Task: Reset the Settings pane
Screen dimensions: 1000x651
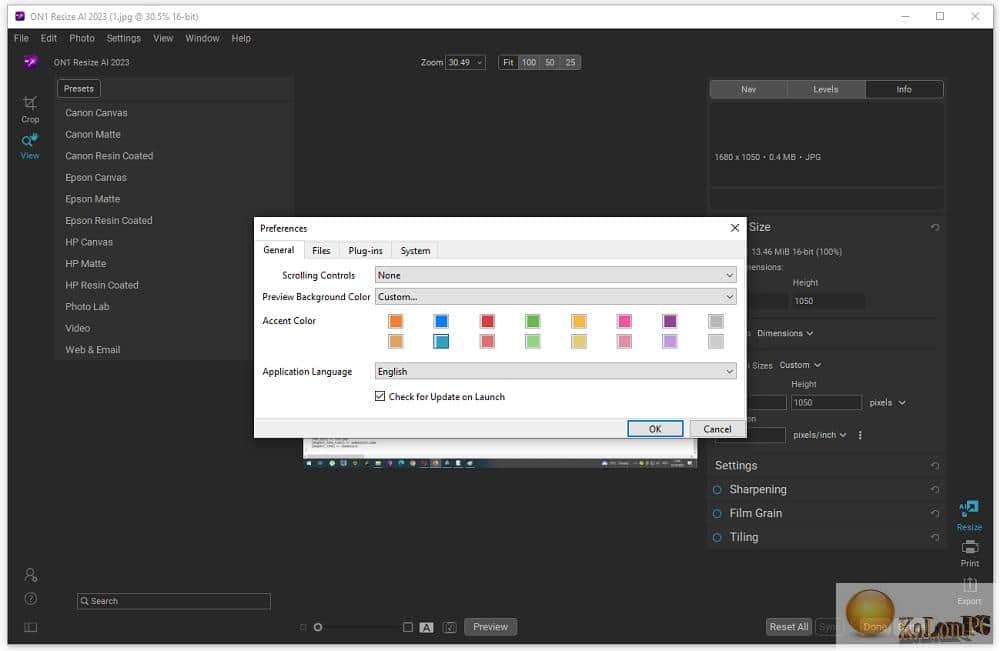Action: [x=935, y=466]
